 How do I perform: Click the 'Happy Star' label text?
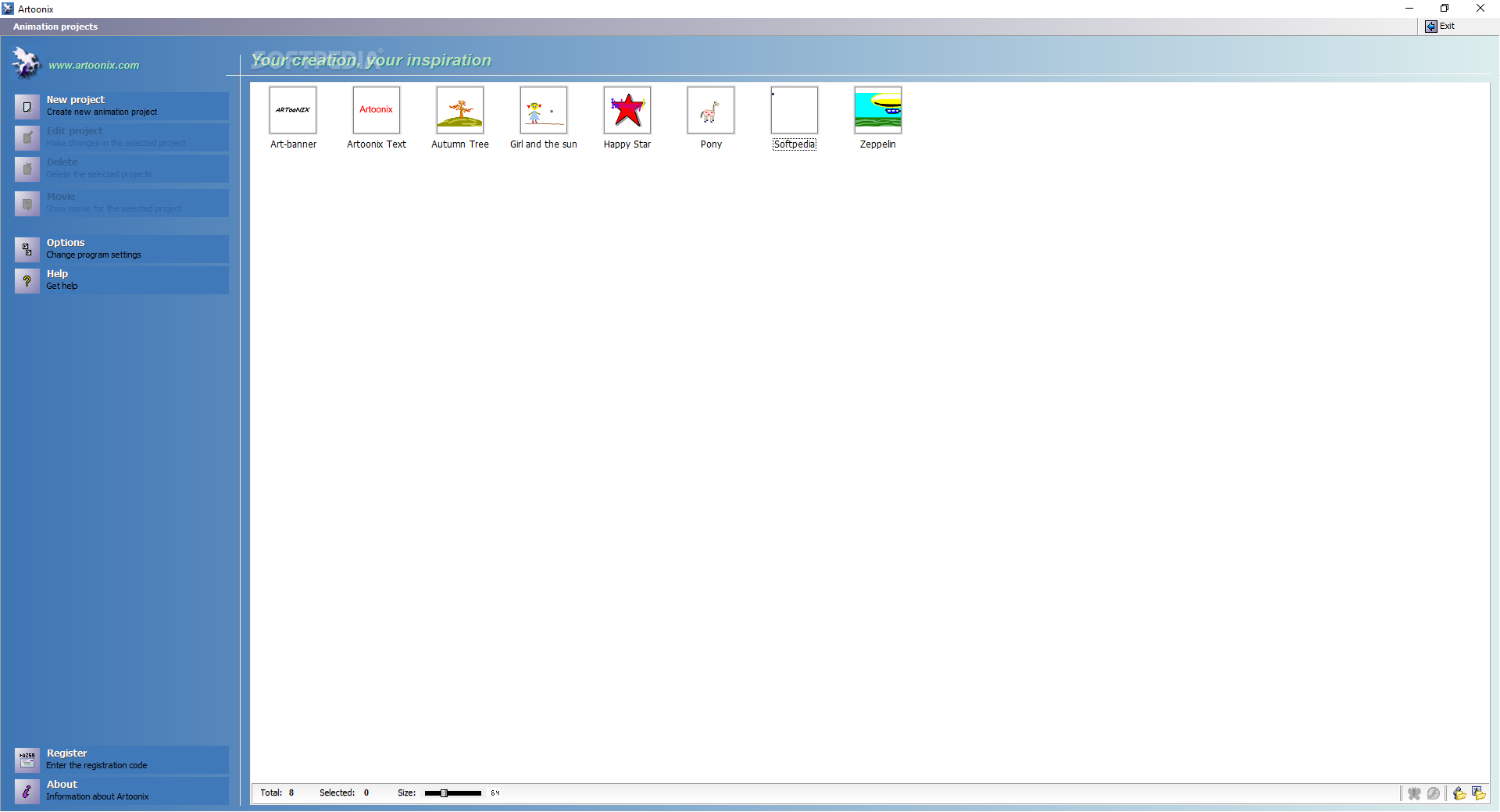pyautogui.click(x=627, y=144)
